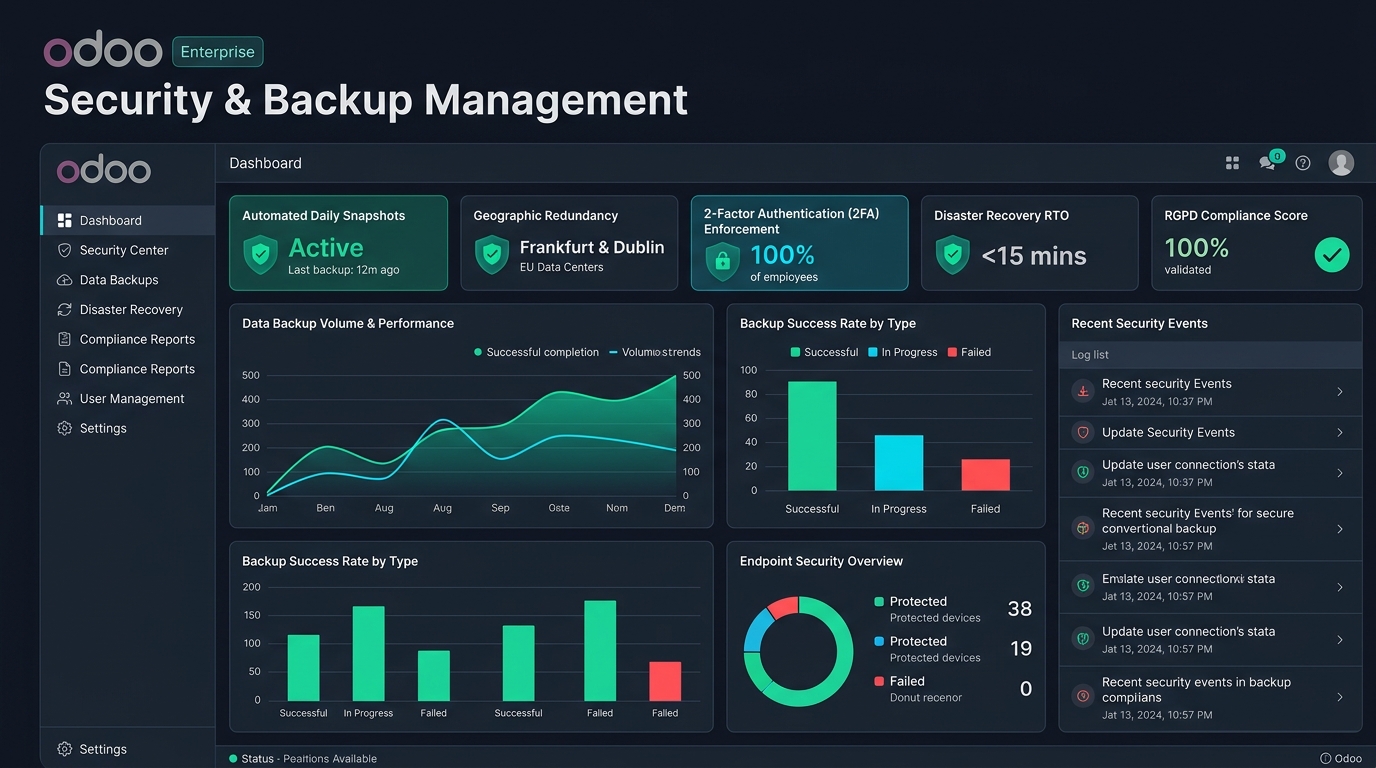1376x768 pixels.
Task: Click the shield icon in Geographic Redundancy card
Action: [x=491, y=255]
